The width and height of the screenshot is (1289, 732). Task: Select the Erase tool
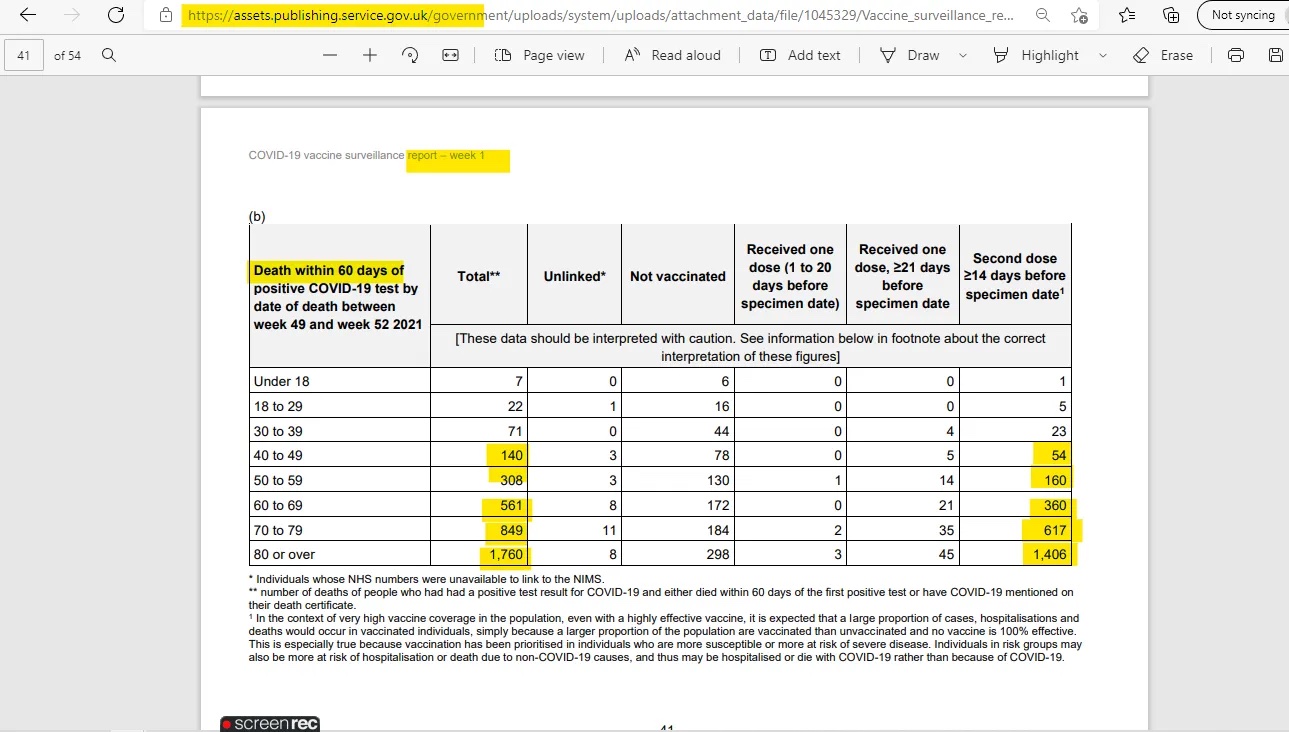pyautogui.click(x=1163, y=55)
